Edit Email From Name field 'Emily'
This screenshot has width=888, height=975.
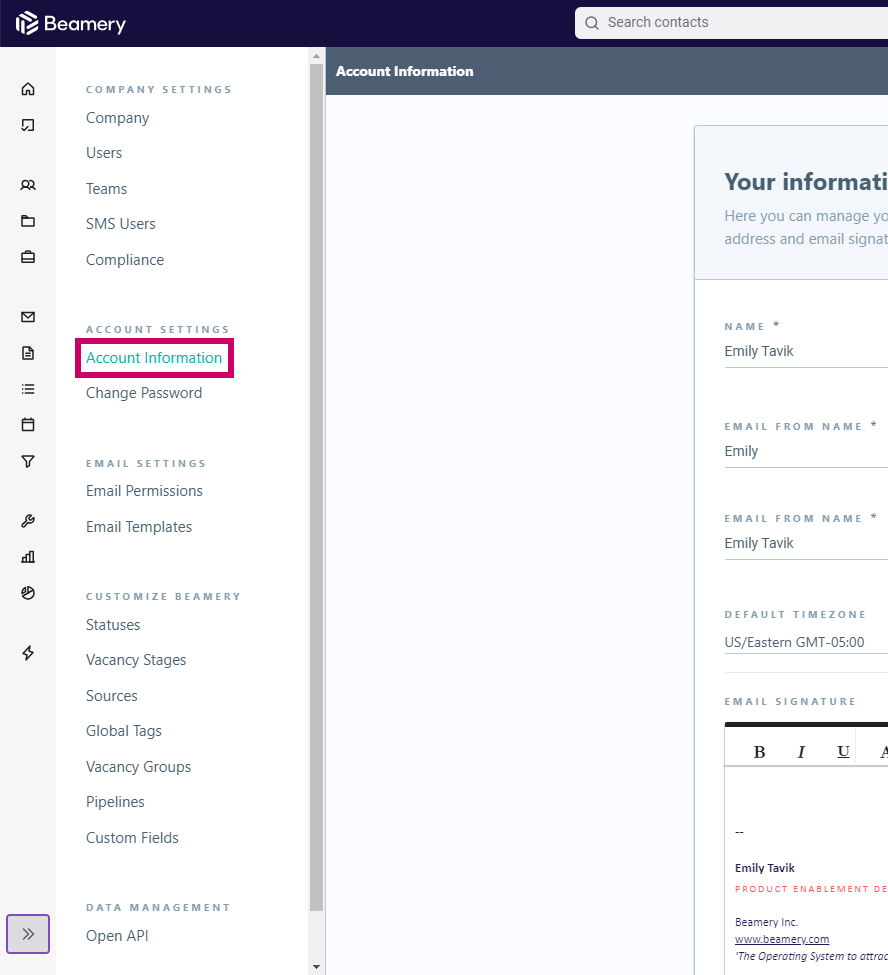(x=806, y=452)
